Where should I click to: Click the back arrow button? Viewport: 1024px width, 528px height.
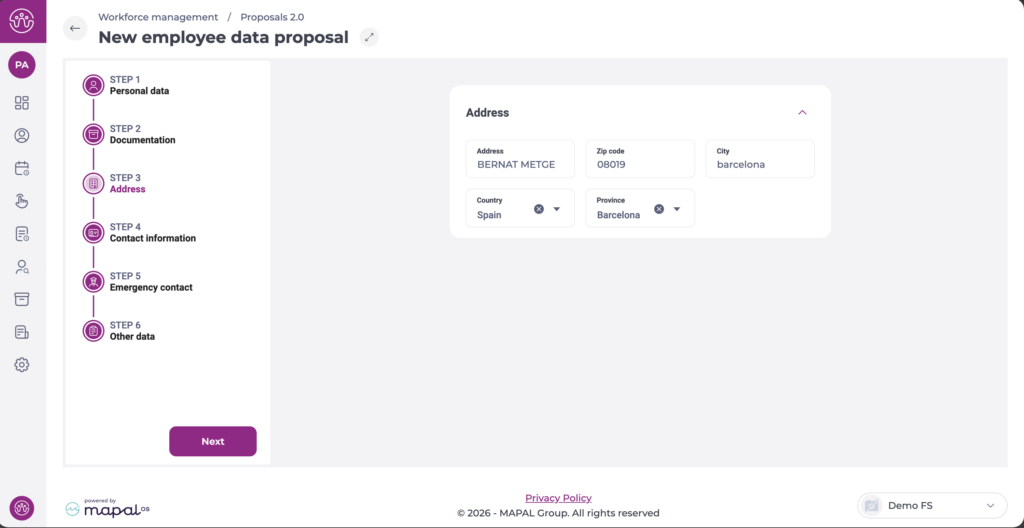coord(75,28)
